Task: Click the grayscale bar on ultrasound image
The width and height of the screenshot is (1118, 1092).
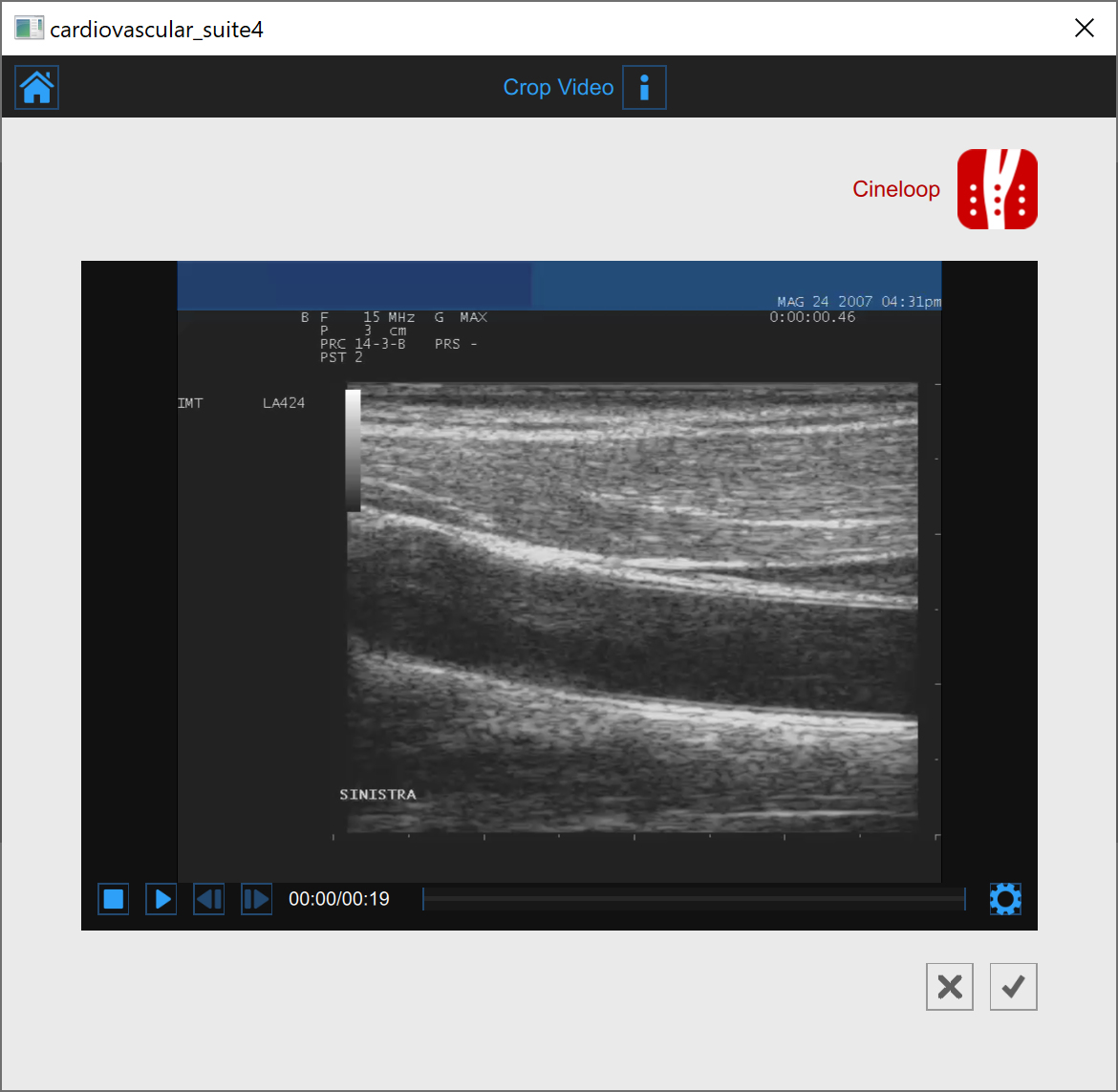Action: pyautogui.click(x=354, y=449)
